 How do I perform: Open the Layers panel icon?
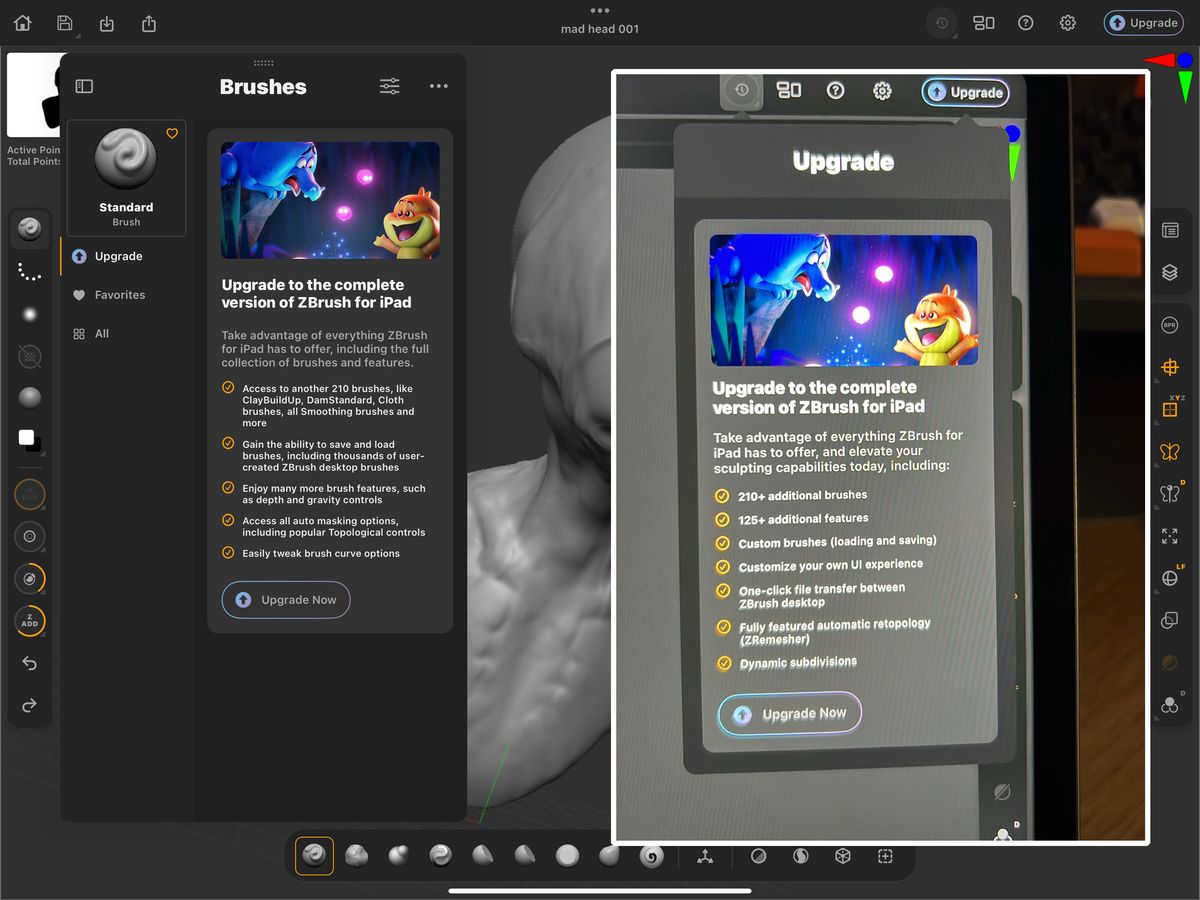pos(1170,271)
